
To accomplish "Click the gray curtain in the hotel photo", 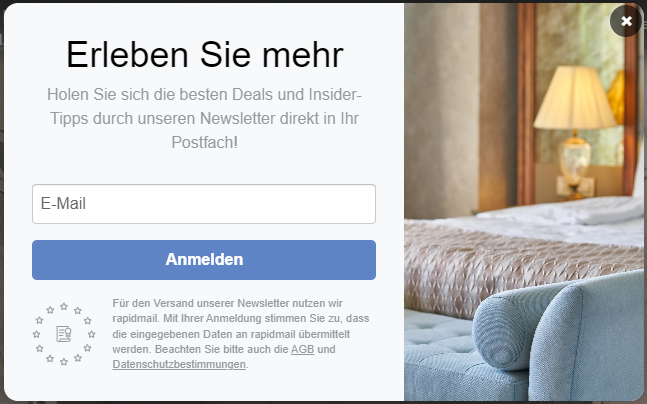I will 442,109.
